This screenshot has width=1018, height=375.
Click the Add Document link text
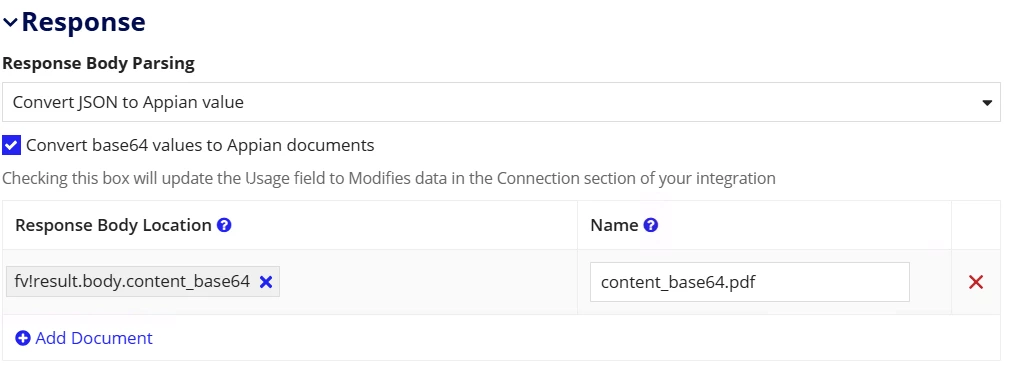click(94, 338)
